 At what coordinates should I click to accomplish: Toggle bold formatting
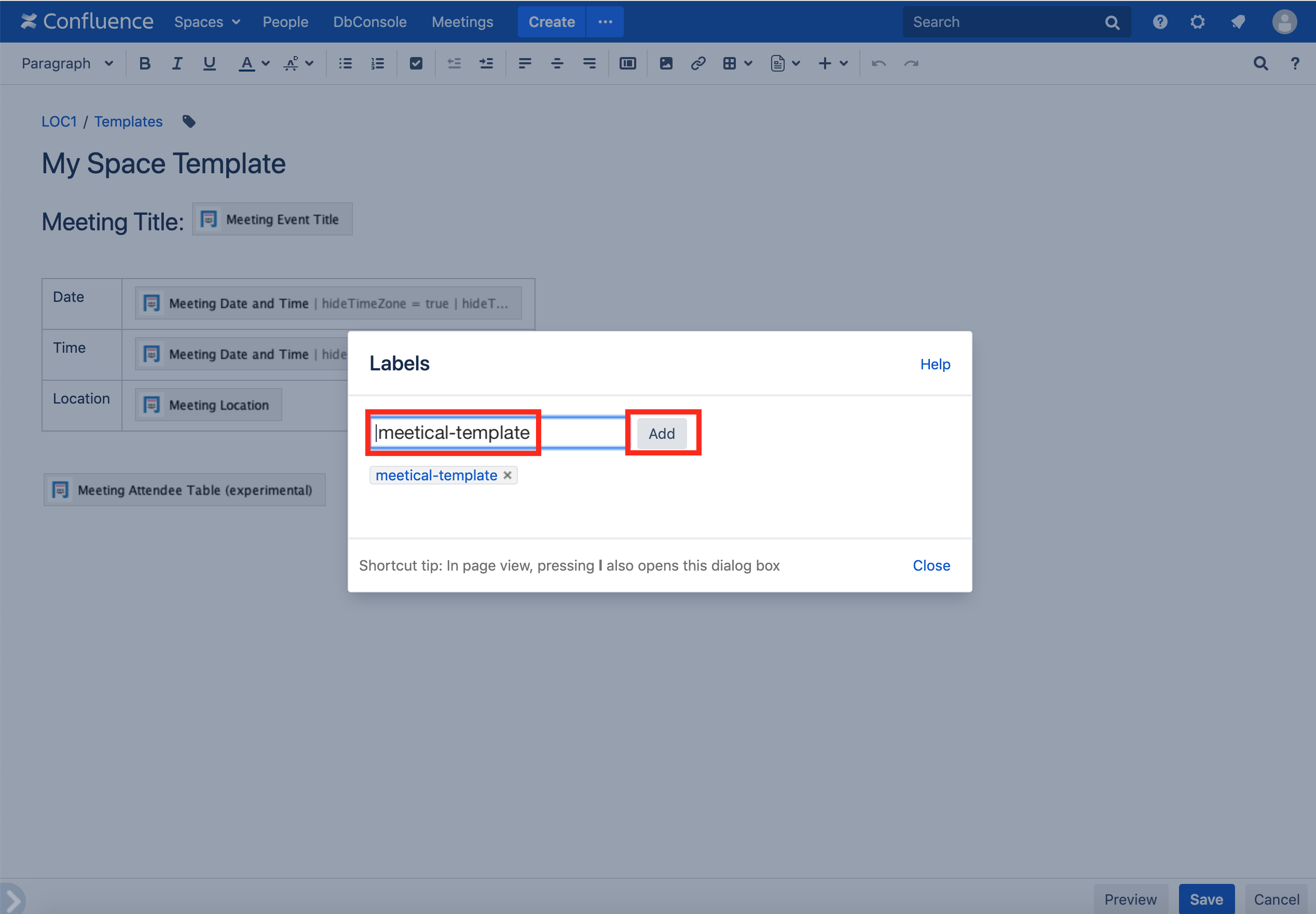click(145, 64)
